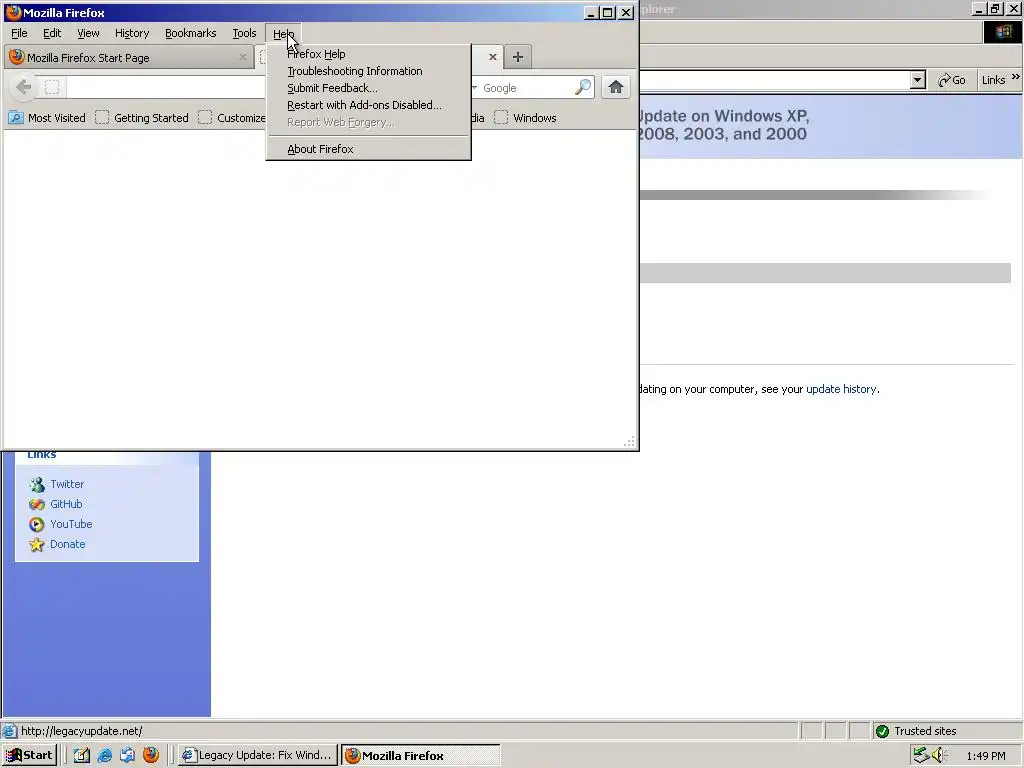The width and height of the screenshot is (1024, 768).
Task: Open the Tools menu in Firefox
Action: click(244, 33)
